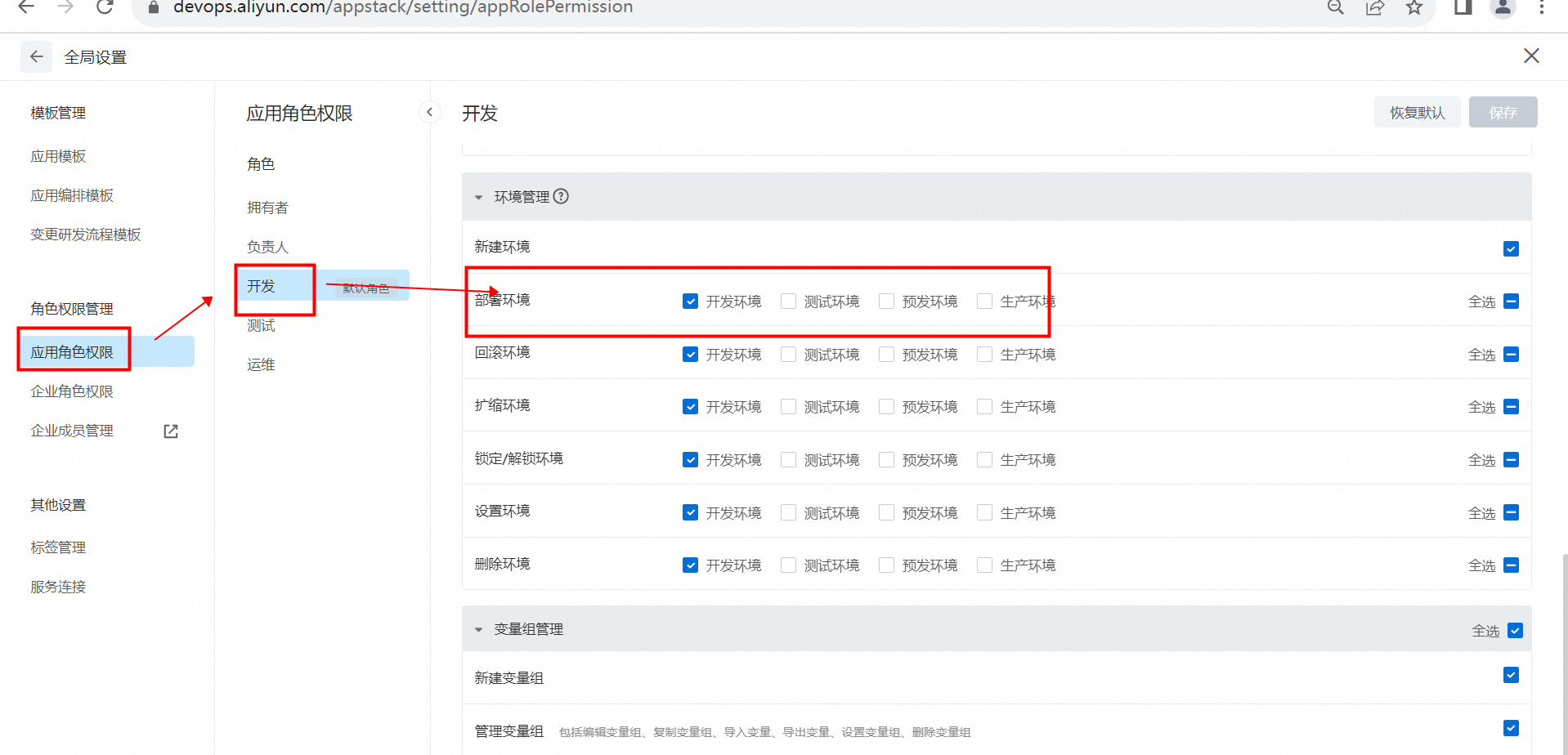
Task: Open external link icon beside 企业成员管理
Action: pos(171,431)
